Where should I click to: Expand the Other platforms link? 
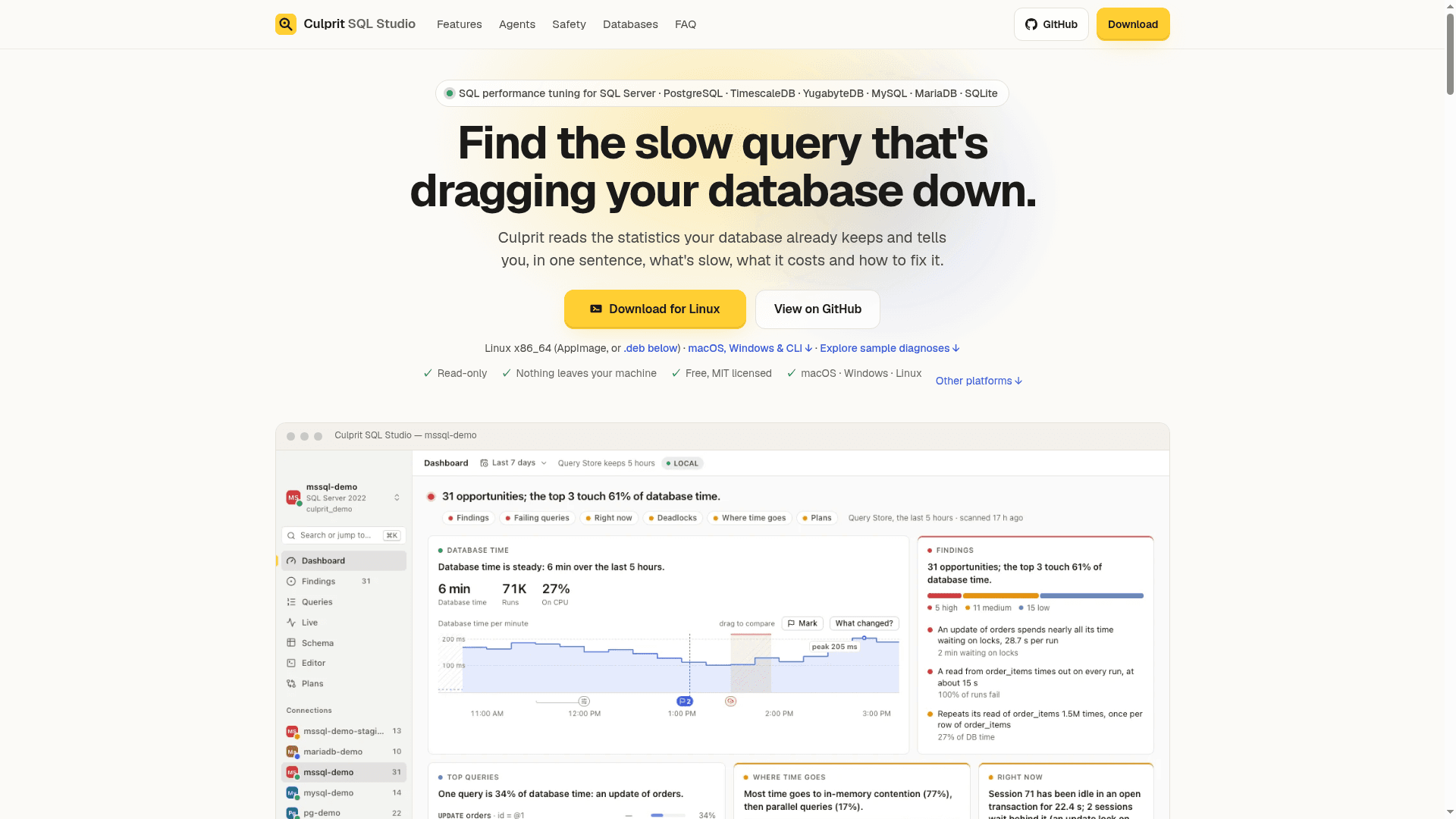coord(979,381)
